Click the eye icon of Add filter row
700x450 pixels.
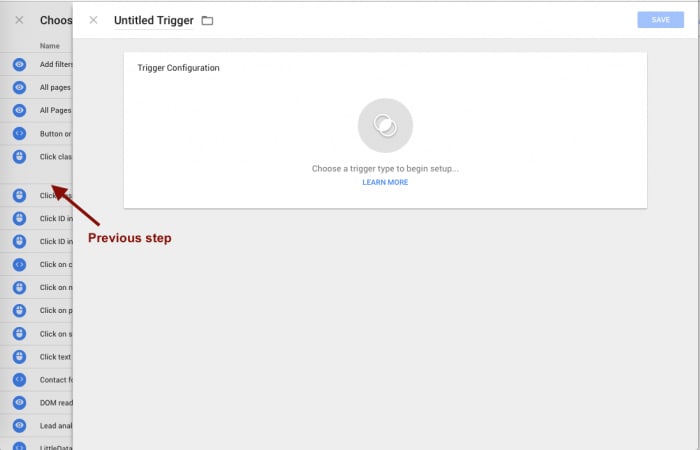click(19, 64)
